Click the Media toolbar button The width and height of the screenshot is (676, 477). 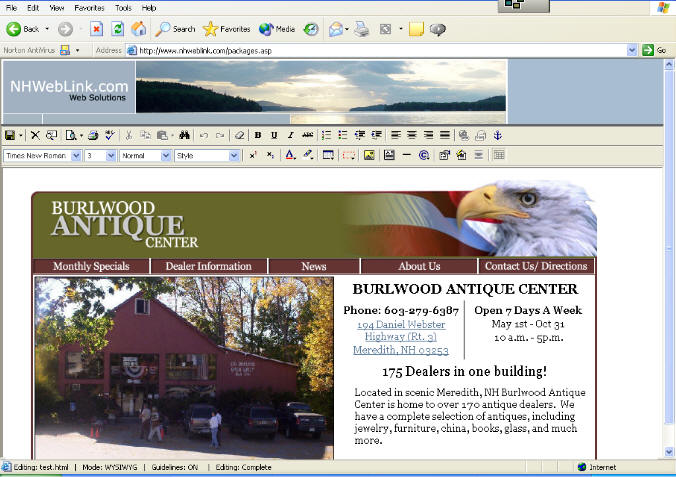coord(277,29)
